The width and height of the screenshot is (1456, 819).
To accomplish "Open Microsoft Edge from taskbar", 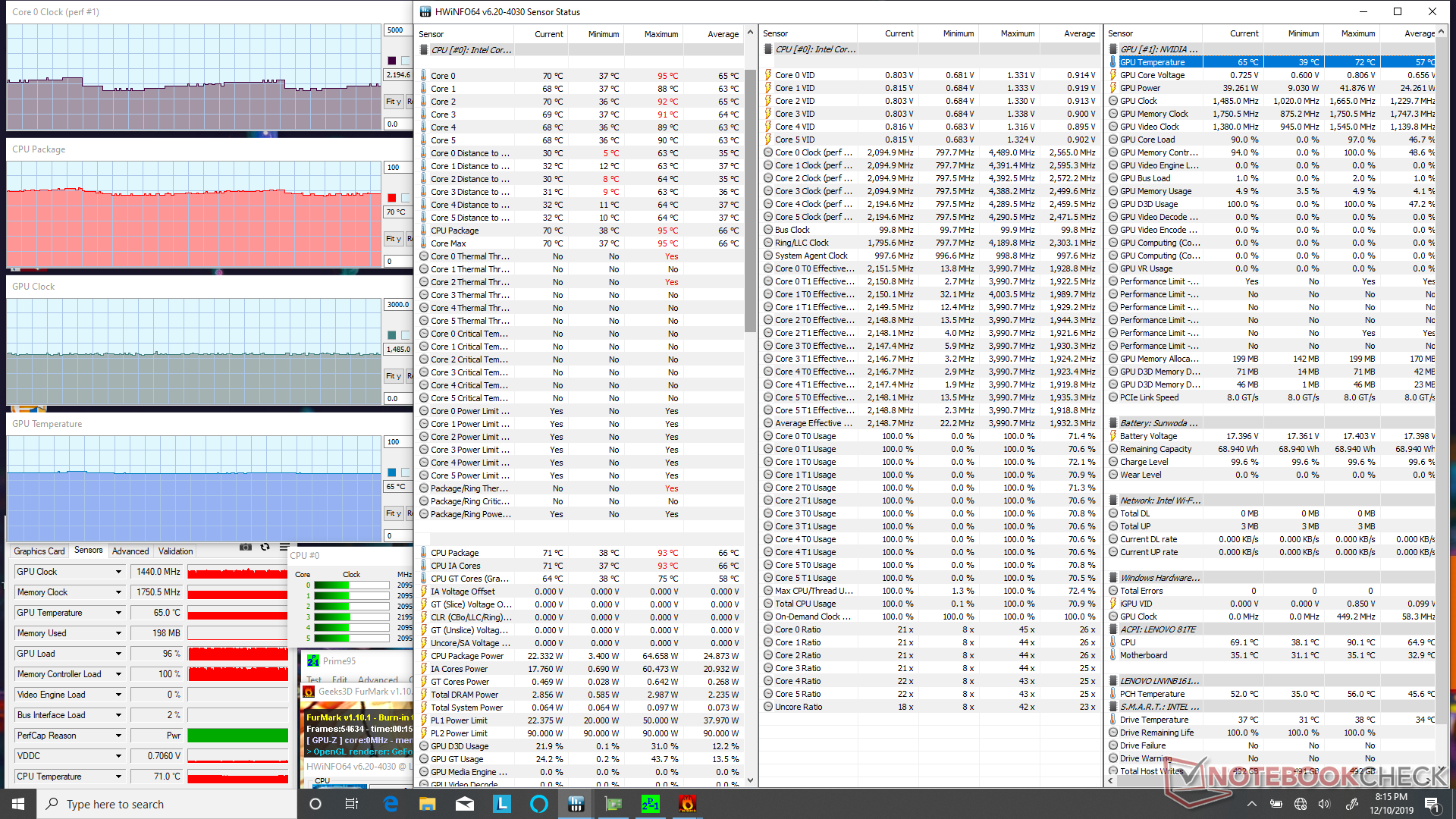I will point(391,804).
